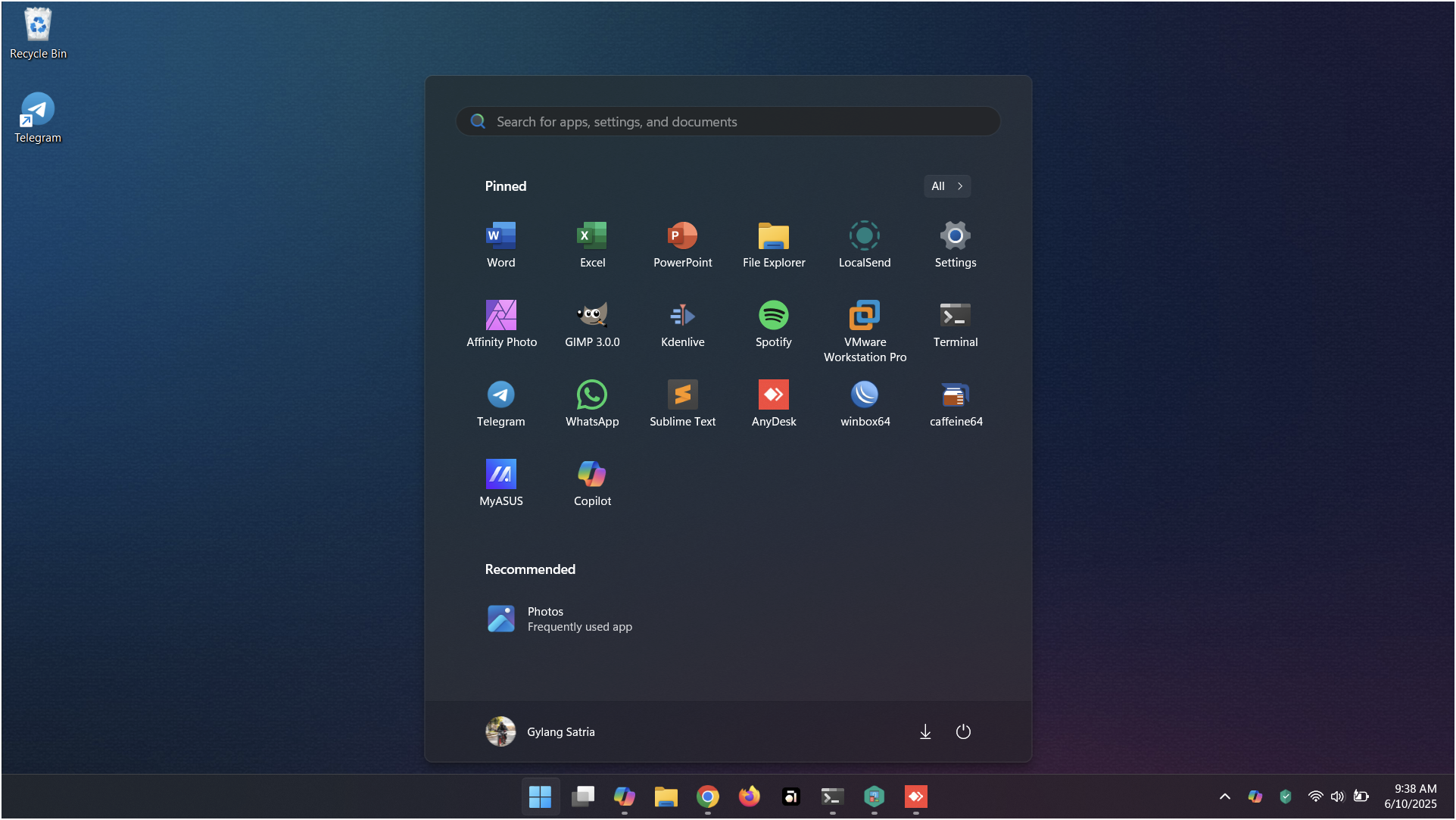
Task: Launch Affinity Photo
Action: click(501, 324)
